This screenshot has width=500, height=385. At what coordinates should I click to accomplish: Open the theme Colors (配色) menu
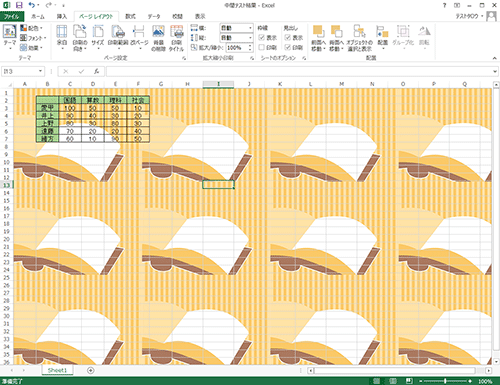coord(32,28)
